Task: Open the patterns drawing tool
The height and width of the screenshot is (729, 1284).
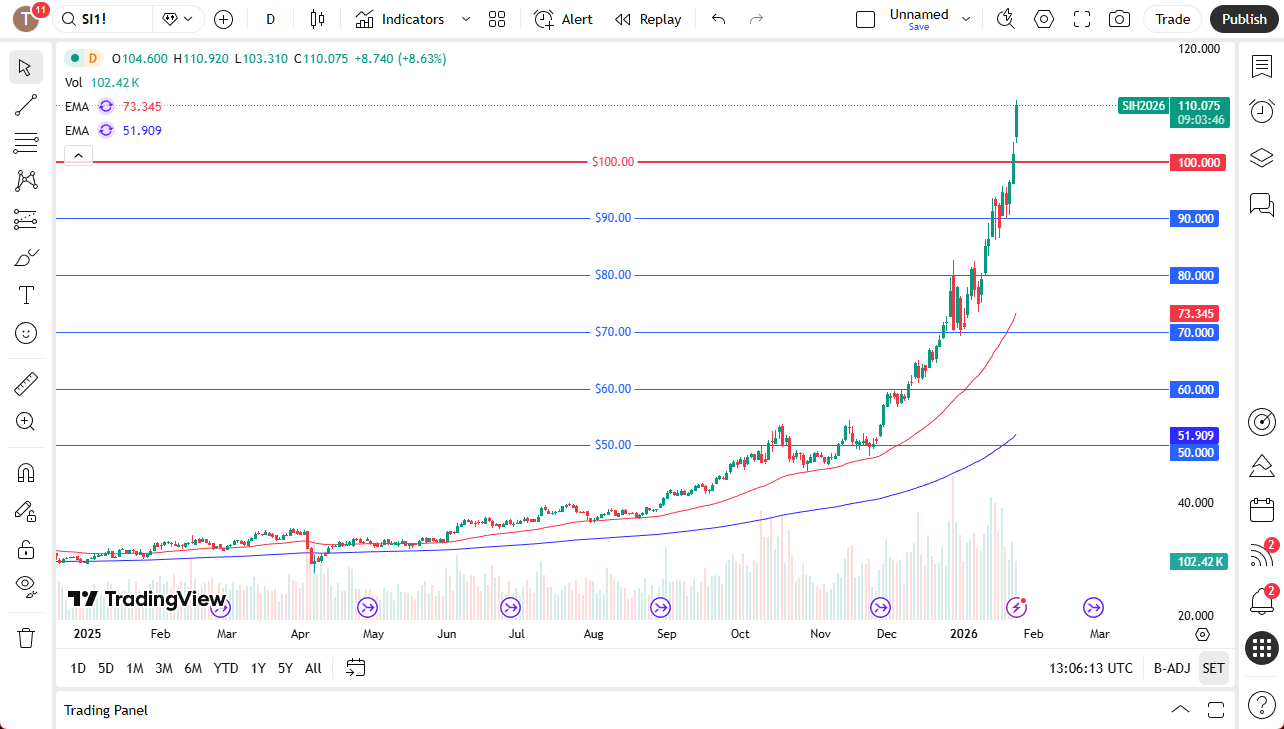Action: point(26,181)
